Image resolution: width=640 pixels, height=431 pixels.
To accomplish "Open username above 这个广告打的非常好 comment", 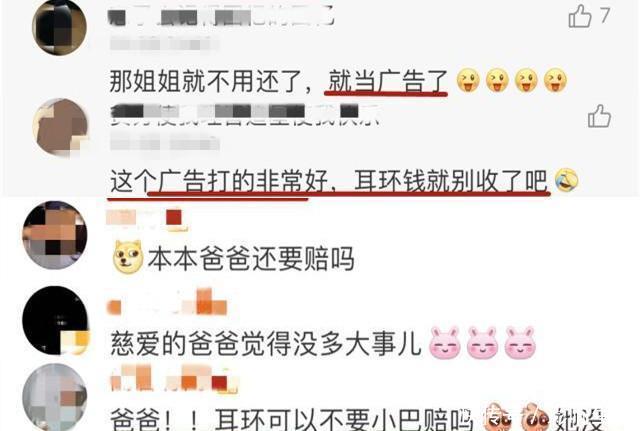I will [x=245, y=114].
